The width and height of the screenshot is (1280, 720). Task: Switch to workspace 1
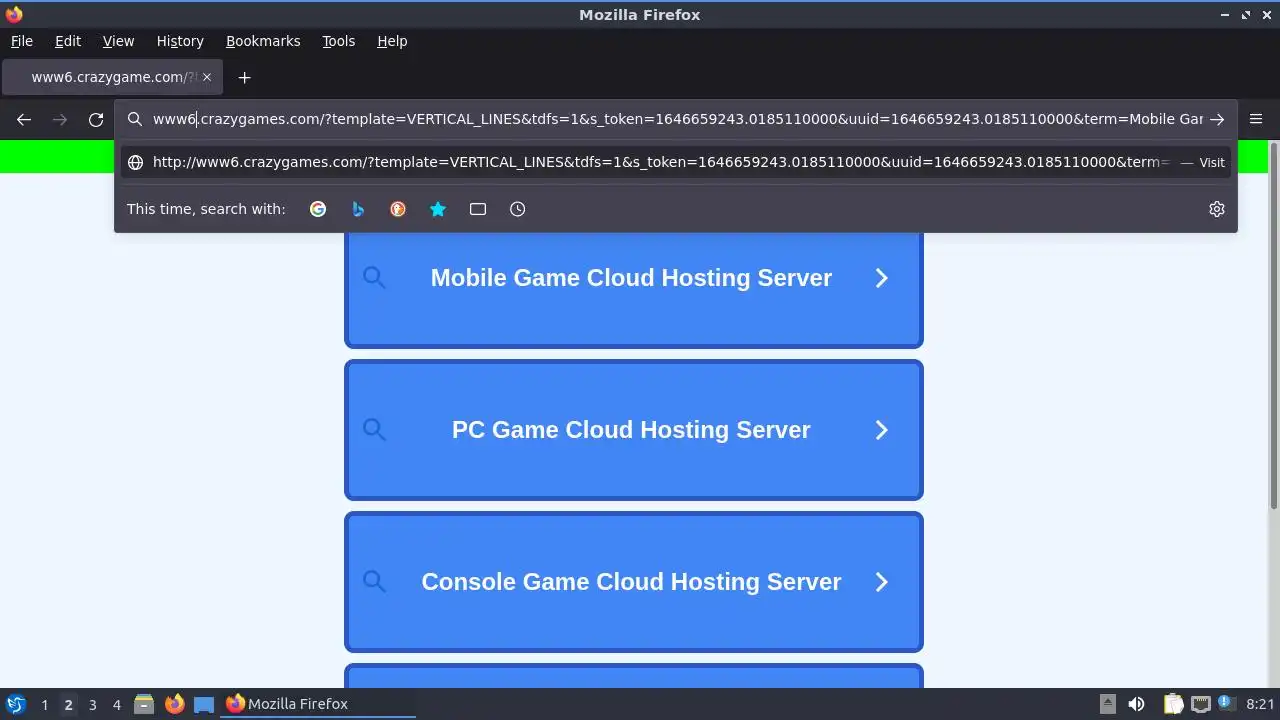point(44,704)
